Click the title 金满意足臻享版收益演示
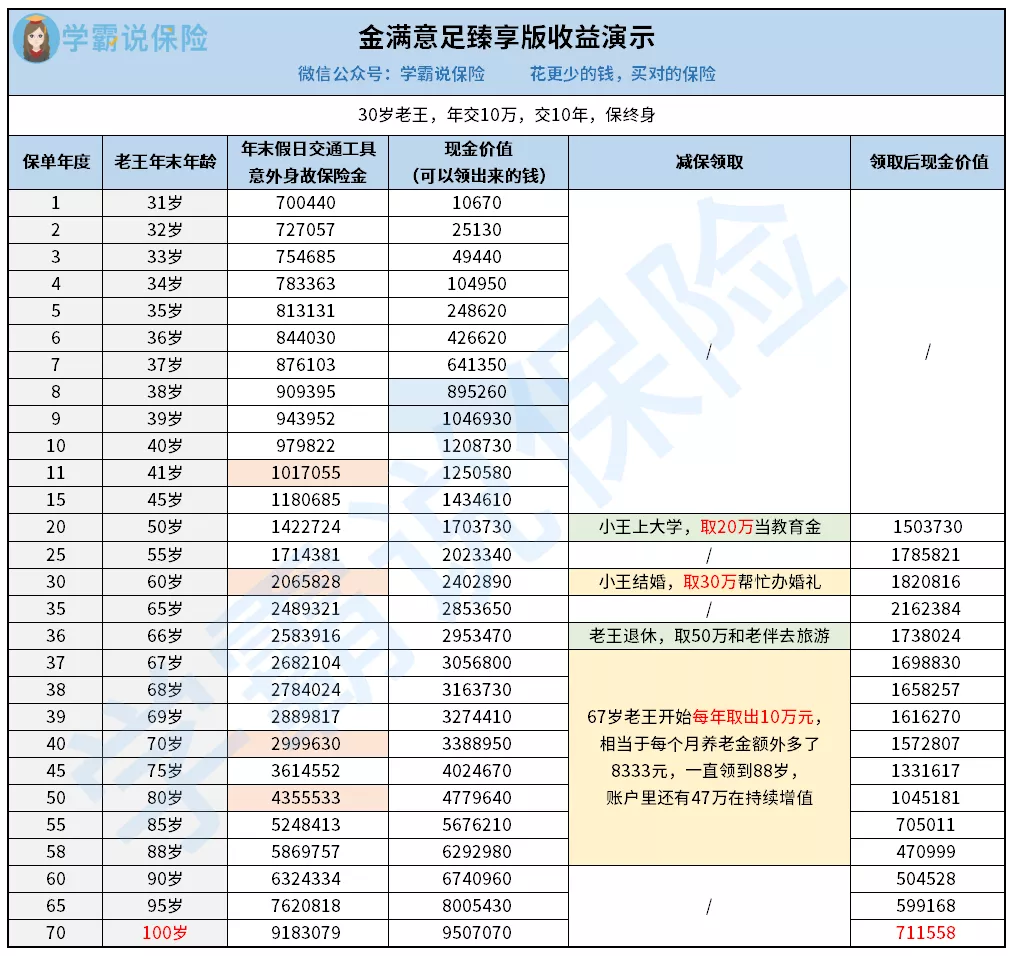 tap(506, 37)
